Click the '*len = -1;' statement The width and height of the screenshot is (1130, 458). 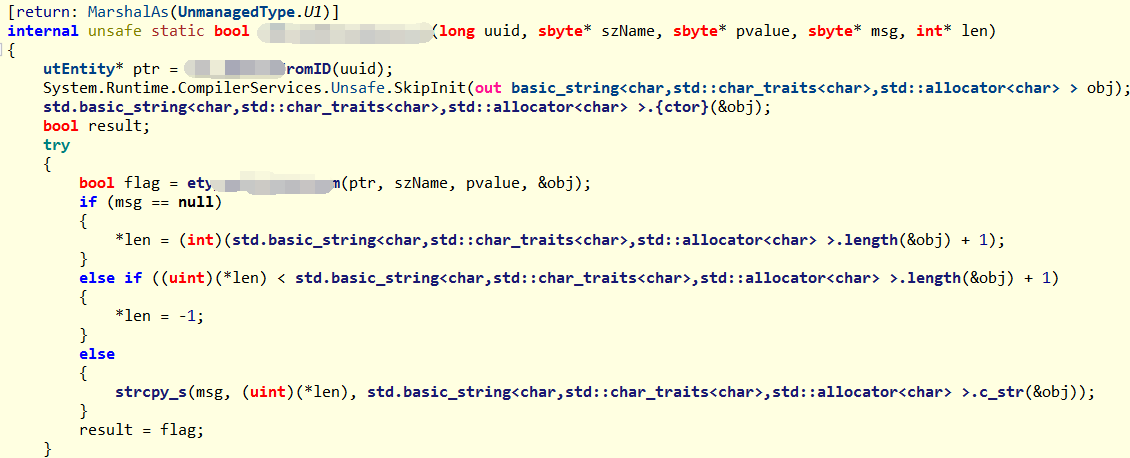(x=159, y=316)
